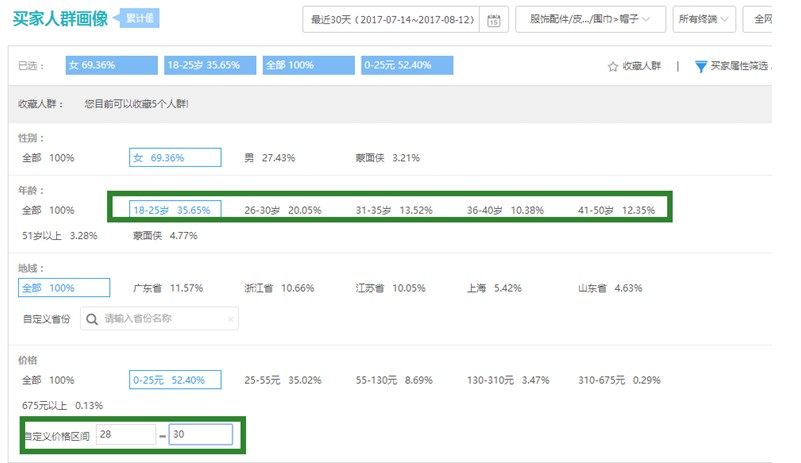Click the custom province name input field
801x463 pixels.
[x=159, y=319]
